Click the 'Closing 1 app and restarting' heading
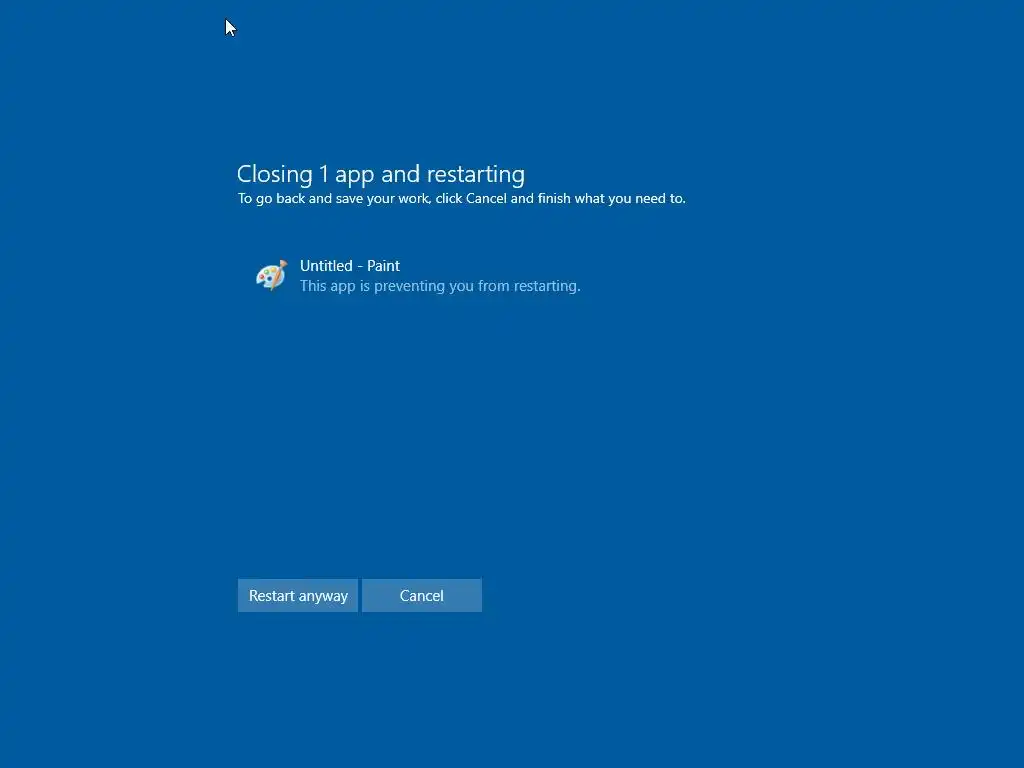 tap(381, 174)
